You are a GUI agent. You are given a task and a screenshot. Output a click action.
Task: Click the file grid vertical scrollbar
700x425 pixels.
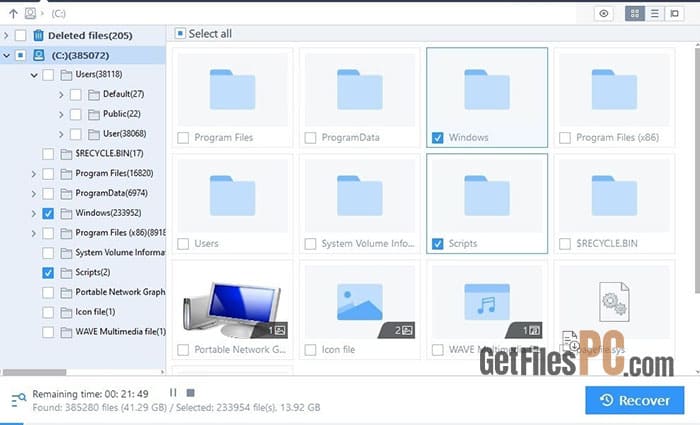(697, 170)
